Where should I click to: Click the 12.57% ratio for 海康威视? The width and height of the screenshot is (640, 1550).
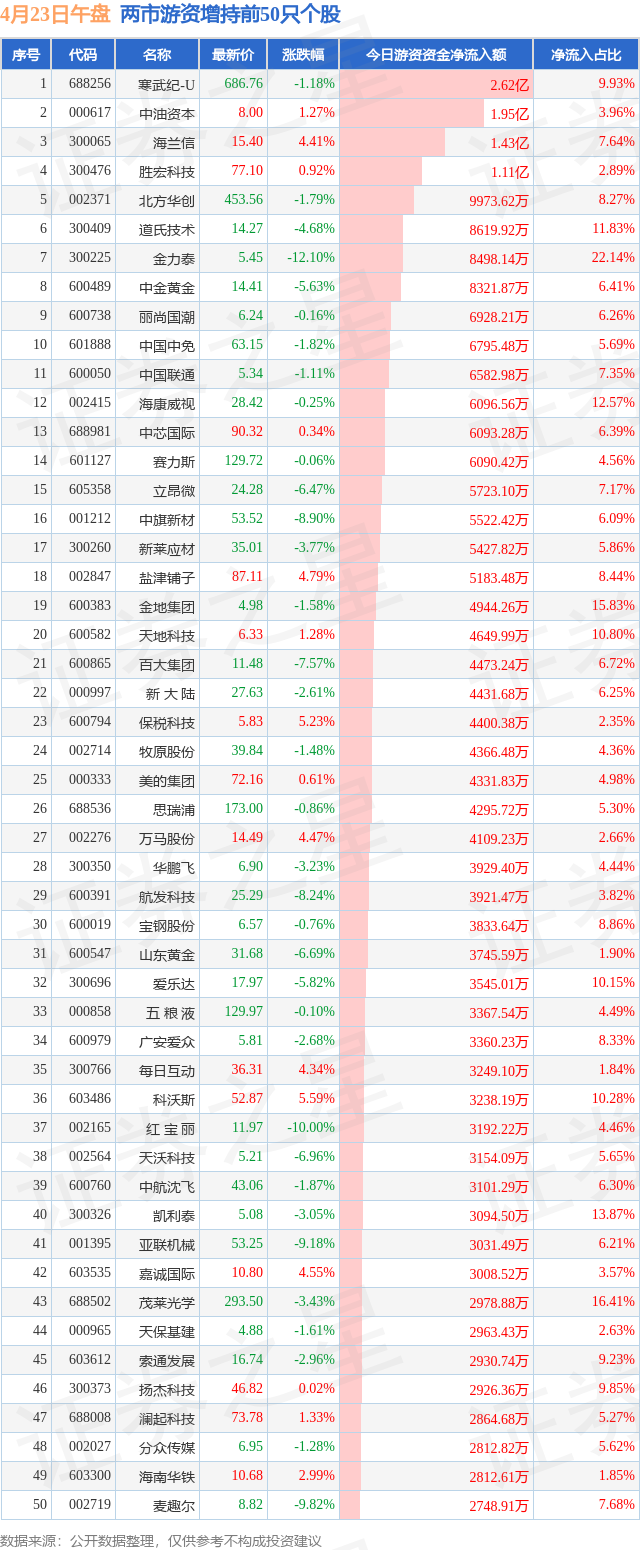click(613, 403)
